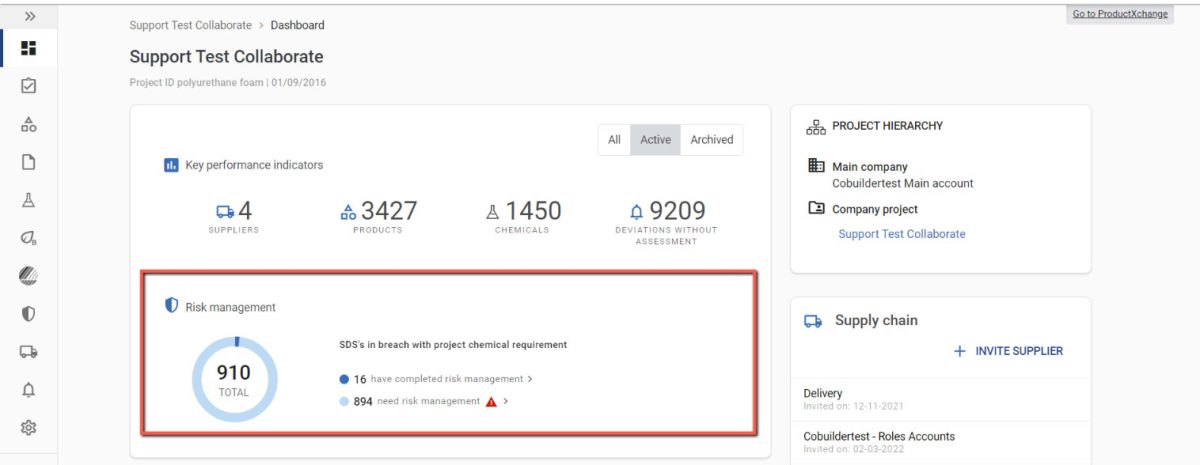Click the light blue need management legend dot

pos(344,401)
